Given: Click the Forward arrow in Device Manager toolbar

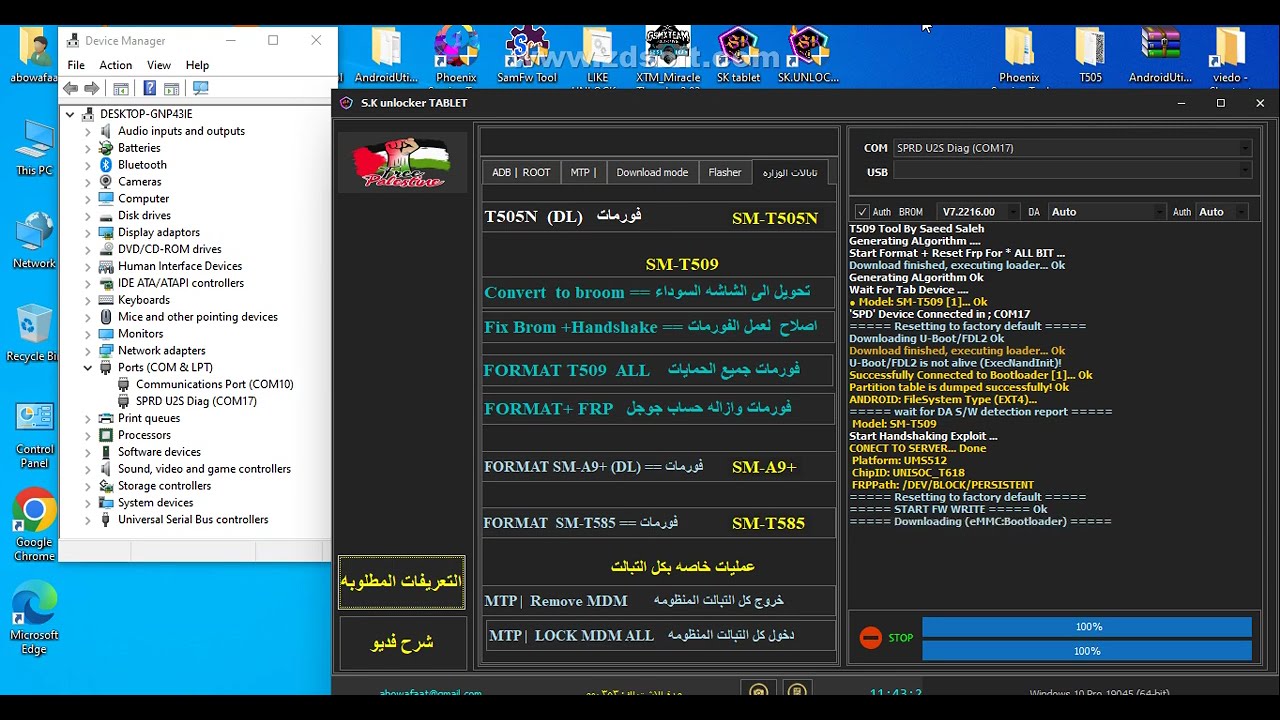Looking at the screenshot, I should tap(92, 88).
